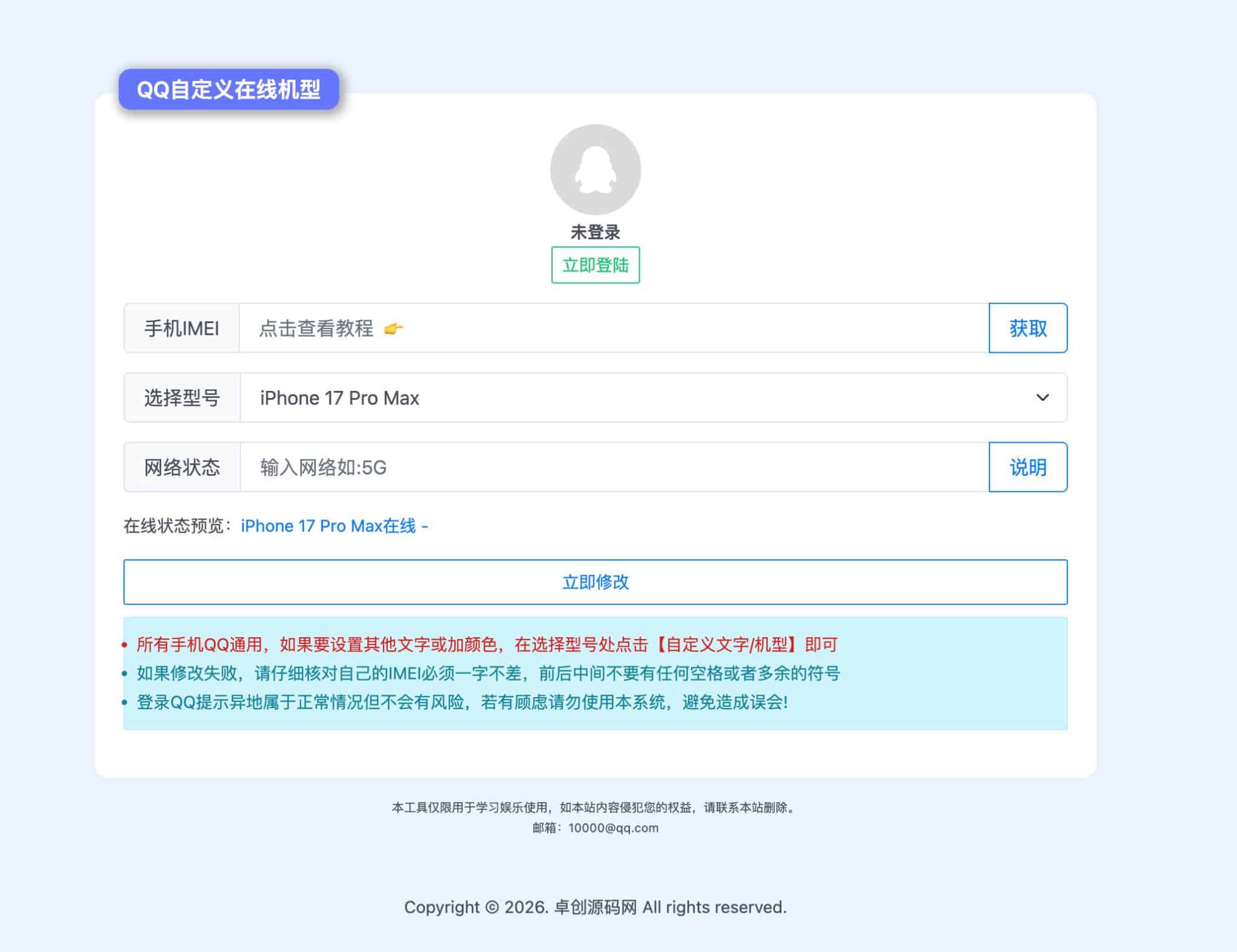Click the 说明 button beside network field

pos(1028,467)
